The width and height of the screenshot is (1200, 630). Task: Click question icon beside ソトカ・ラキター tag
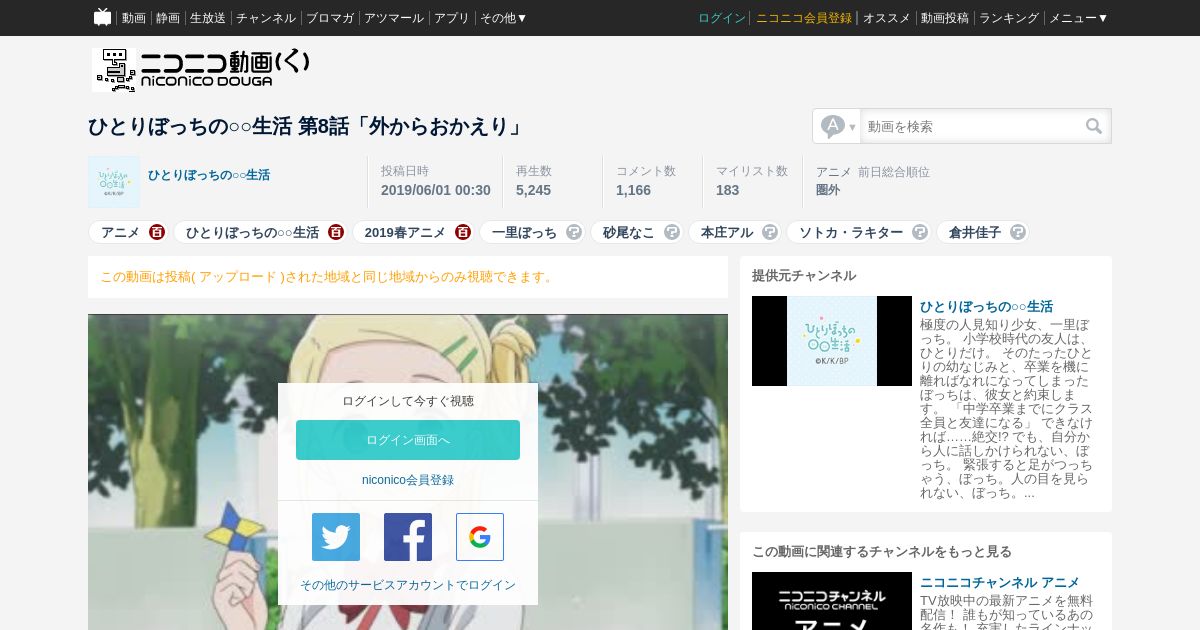pyautogui.click(x=920, y=232)
